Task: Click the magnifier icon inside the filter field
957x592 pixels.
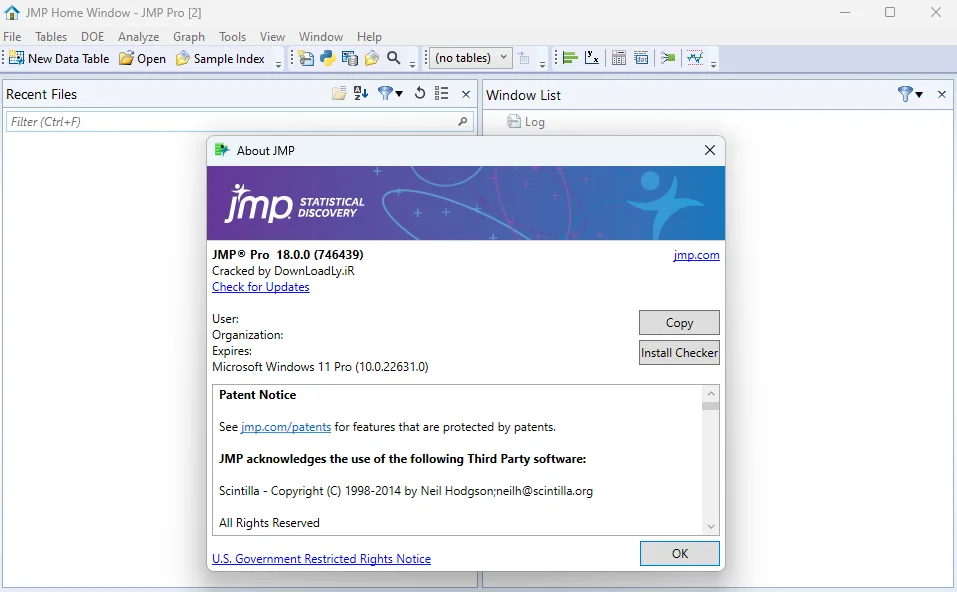Action: pos(463,121)
